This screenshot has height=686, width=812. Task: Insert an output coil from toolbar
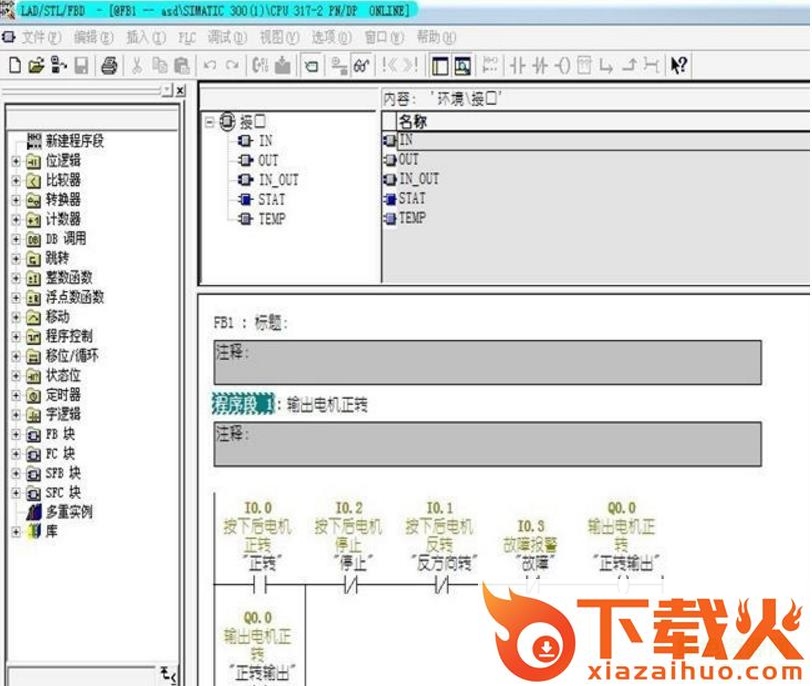click(562, 66)
